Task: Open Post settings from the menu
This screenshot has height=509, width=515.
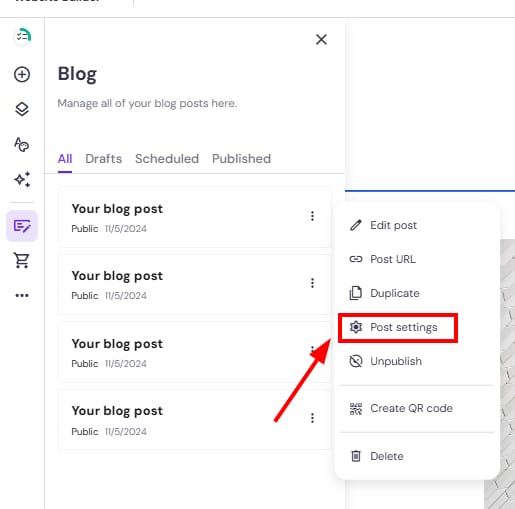Action: [398, 328]
